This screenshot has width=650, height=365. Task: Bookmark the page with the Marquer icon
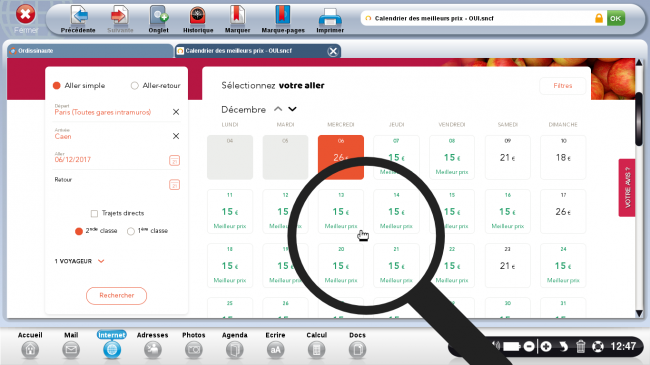[x=237, y=16]
